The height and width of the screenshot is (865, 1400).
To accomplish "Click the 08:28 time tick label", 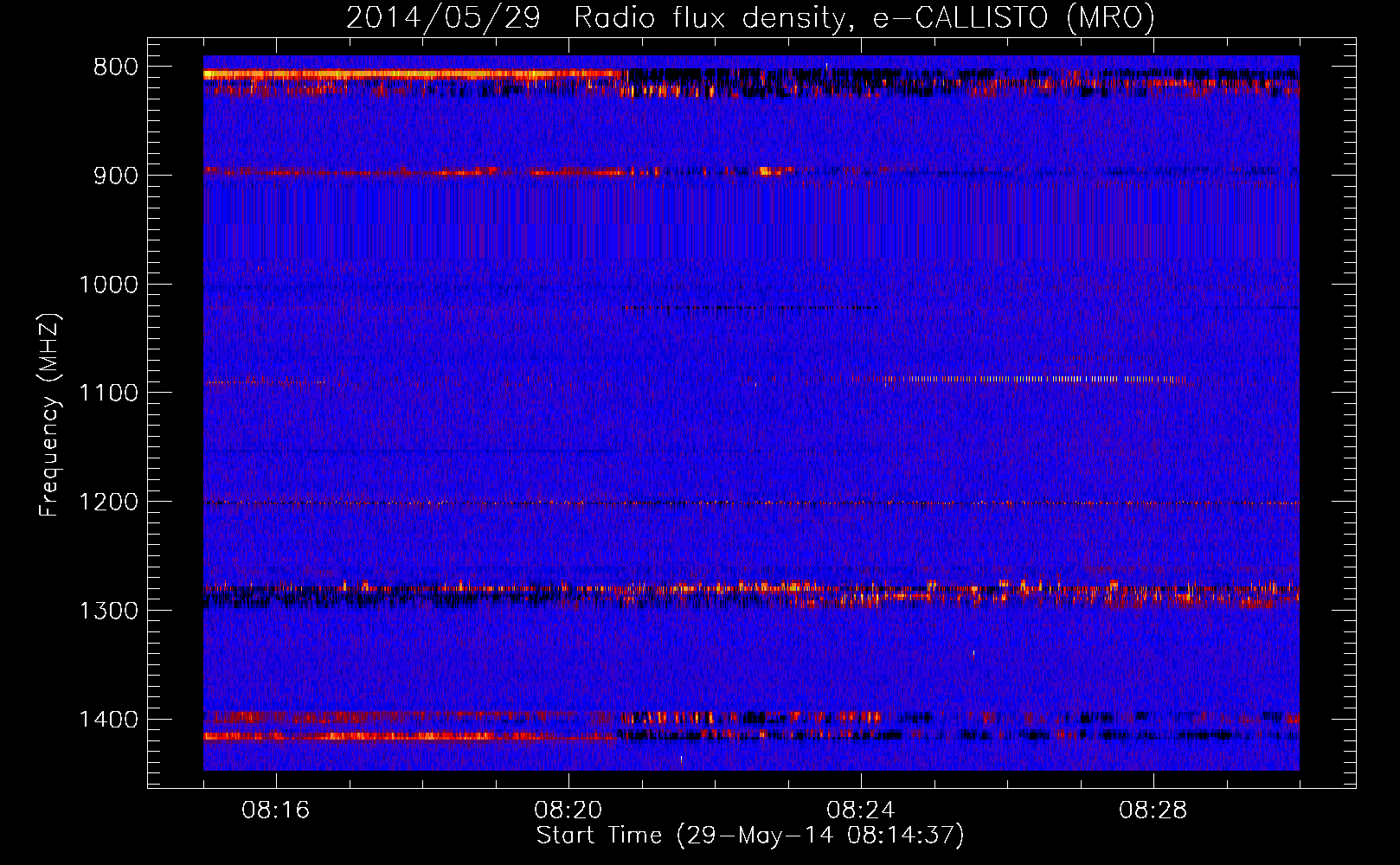I will 1153,811.
